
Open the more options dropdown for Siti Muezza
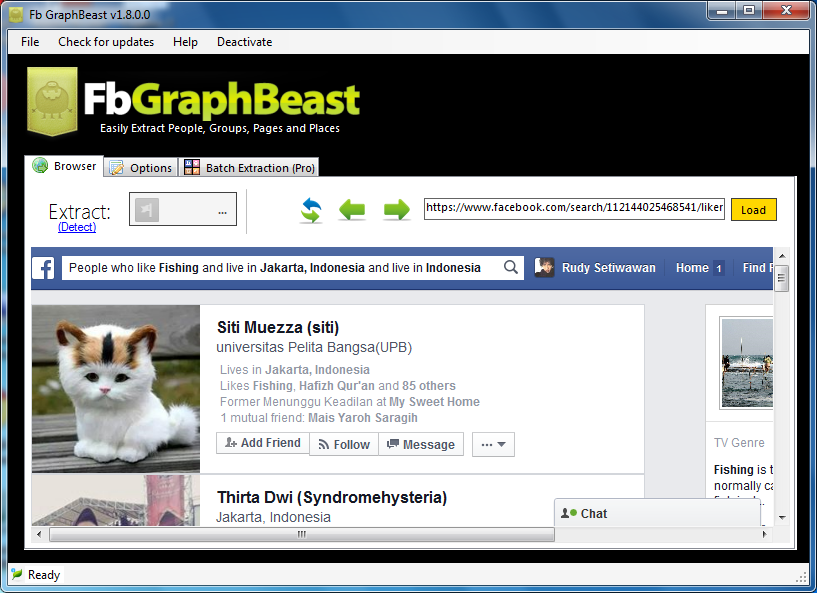pos(493,444)
